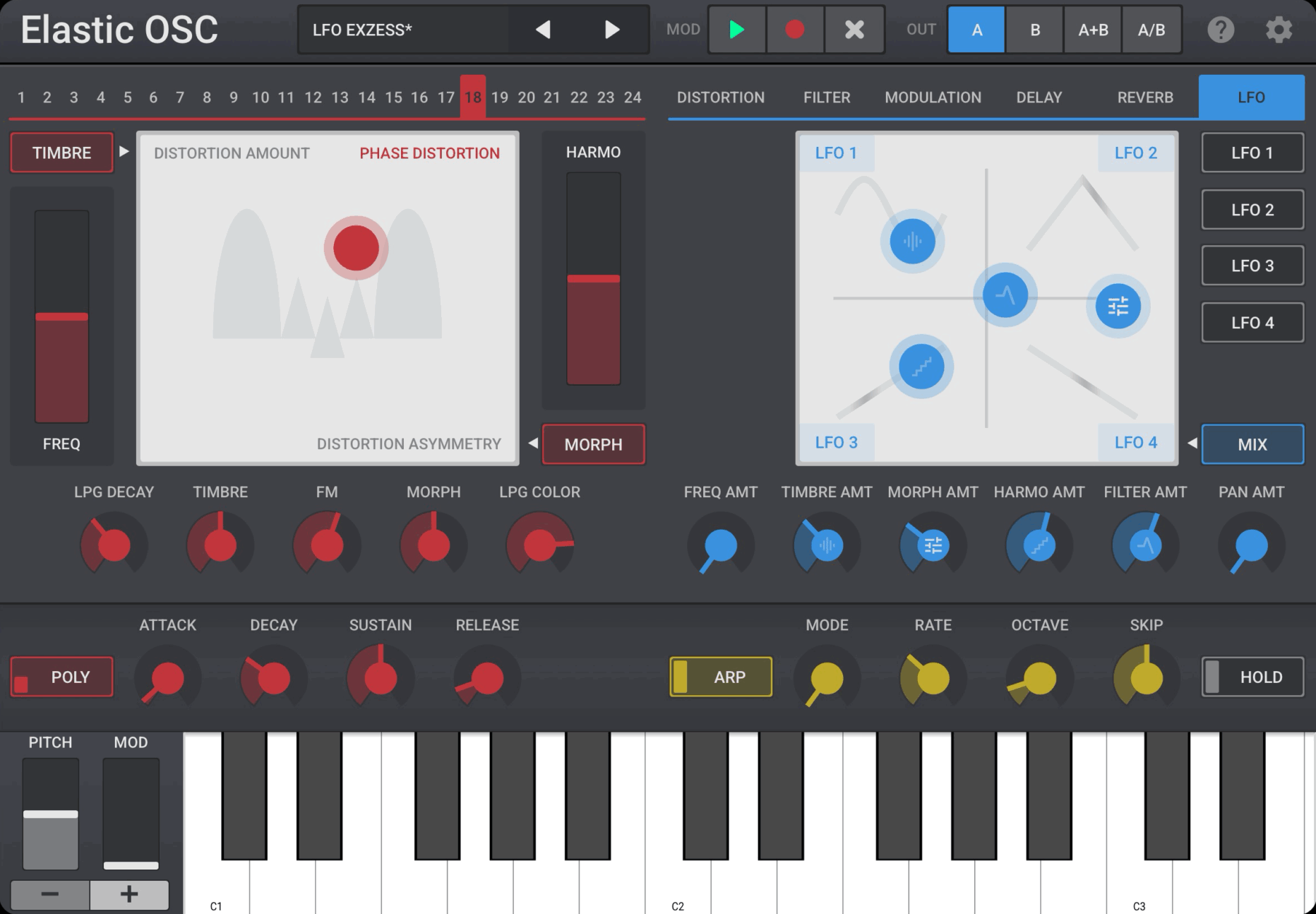Select the active LFO tab
Image resolution: width=1316 pixels, height=914 pixels.
(1252, 97)
